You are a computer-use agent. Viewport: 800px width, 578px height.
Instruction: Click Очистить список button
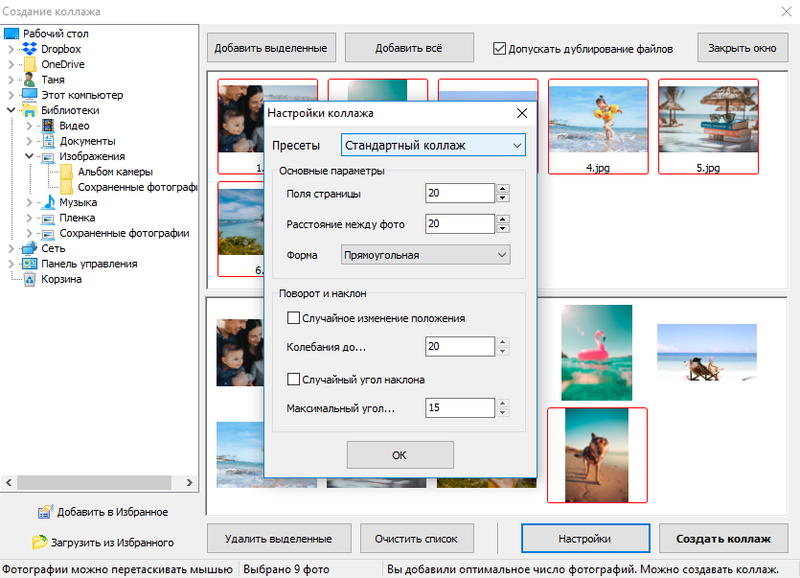point(416,538)
